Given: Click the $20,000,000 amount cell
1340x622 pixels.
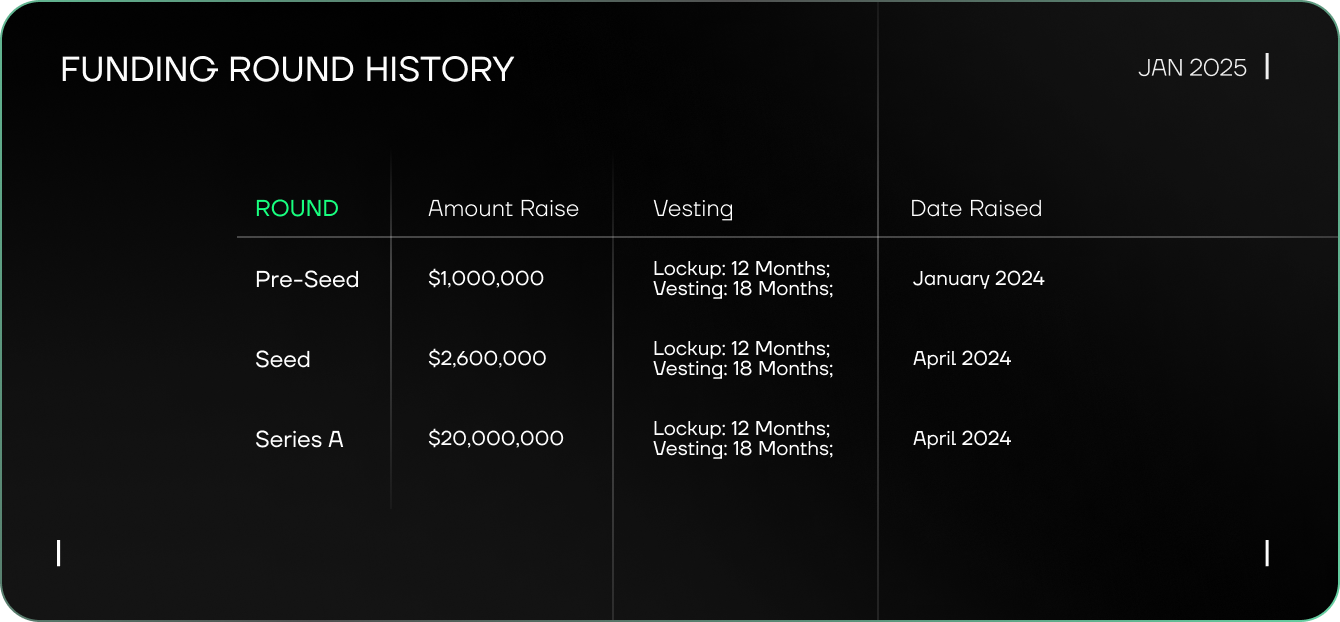Looking at the screenshot, I should tap(496, 438).
